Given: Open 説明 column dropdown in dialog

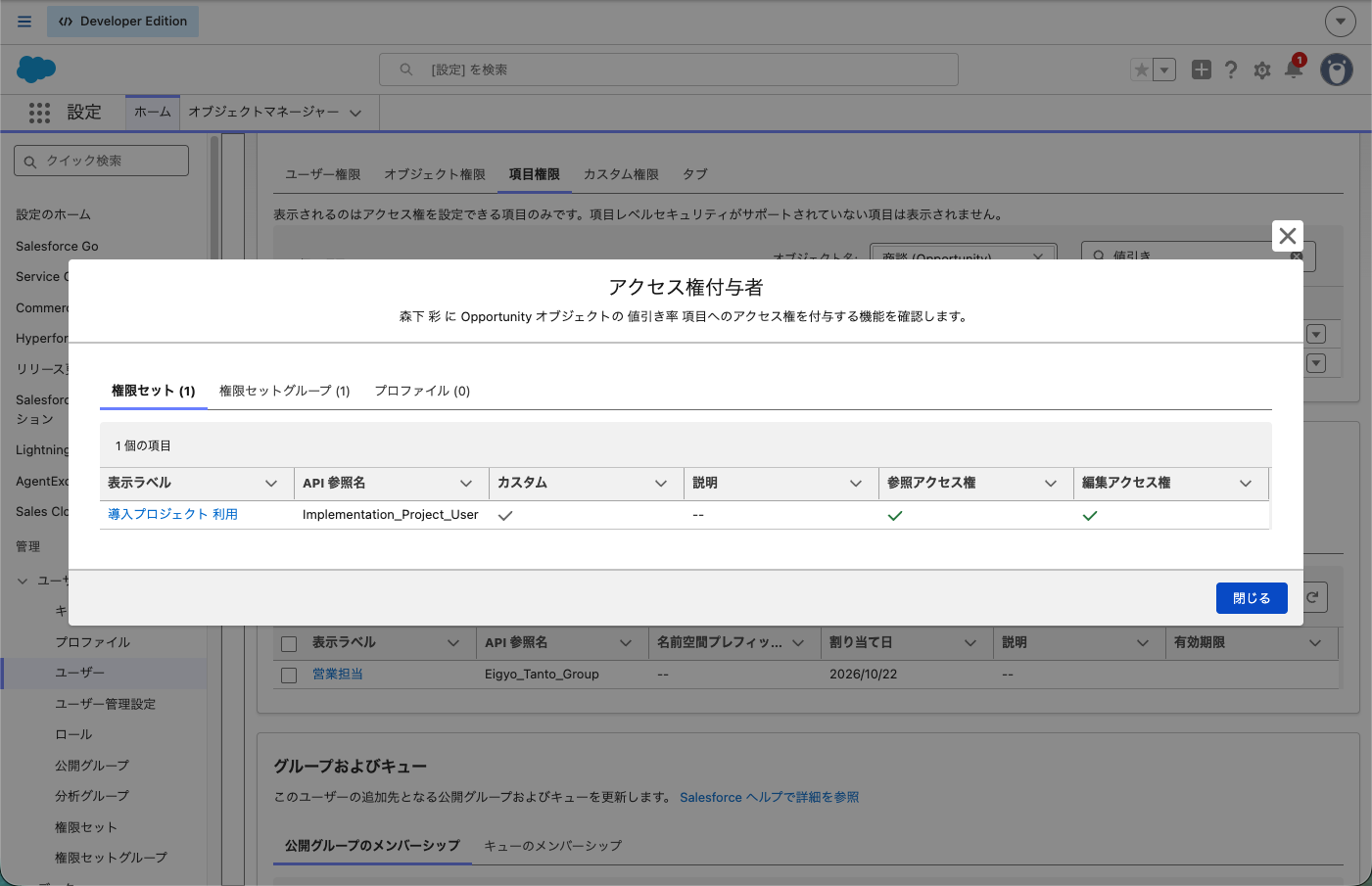Looking at the screenshot, I should click(x=856, y=484).
